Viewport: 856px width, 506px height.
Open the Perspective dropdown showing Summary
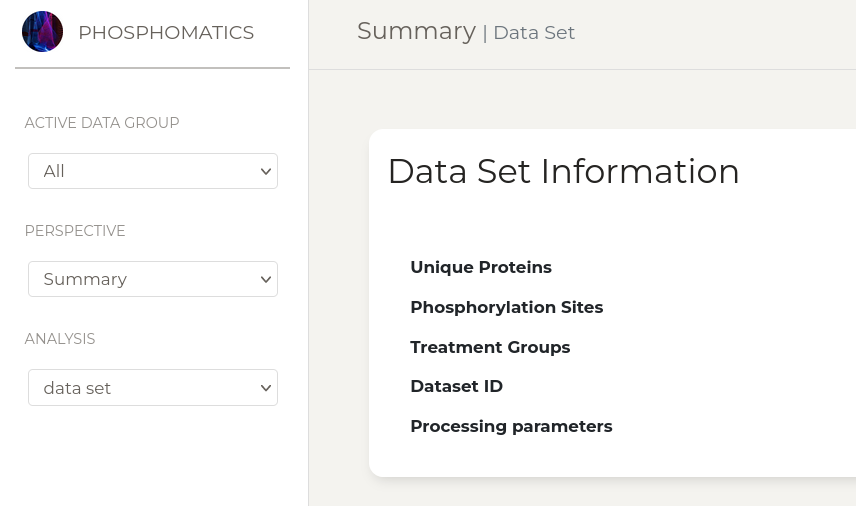tap(153, 279)
